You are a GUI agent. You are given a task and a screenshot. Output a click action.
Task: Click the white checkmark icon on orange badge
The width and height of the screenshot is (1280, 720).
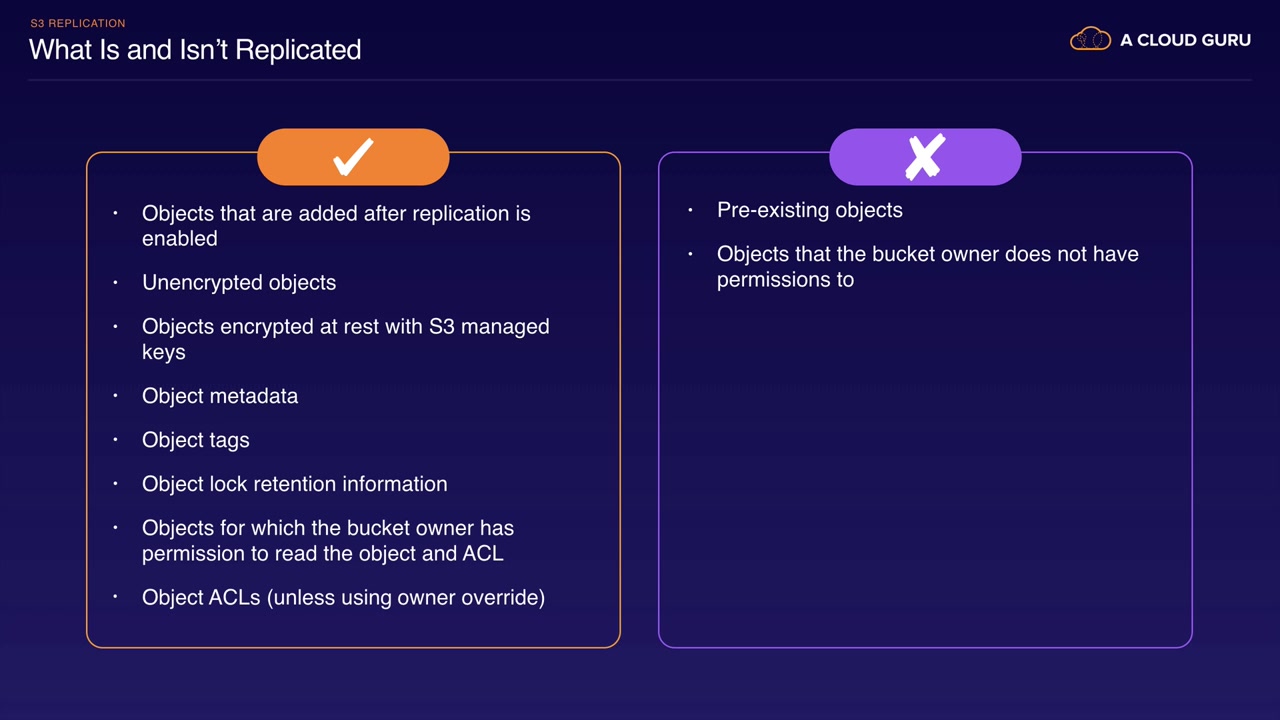(353, 157)
